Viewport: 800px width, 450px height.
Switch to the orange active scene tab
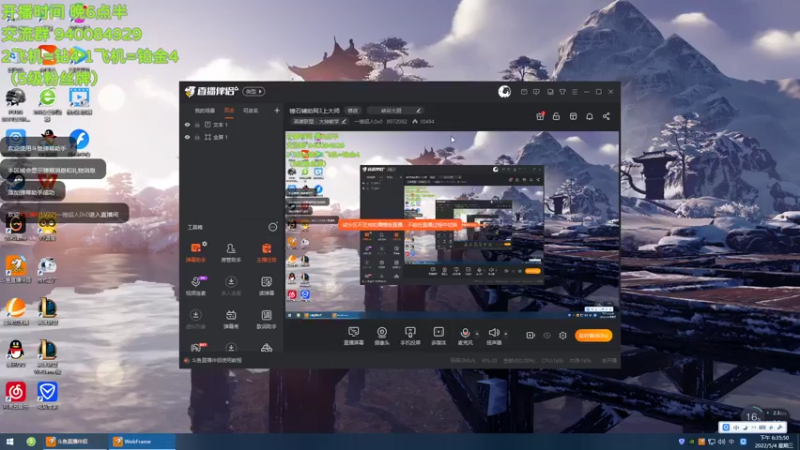229,111
